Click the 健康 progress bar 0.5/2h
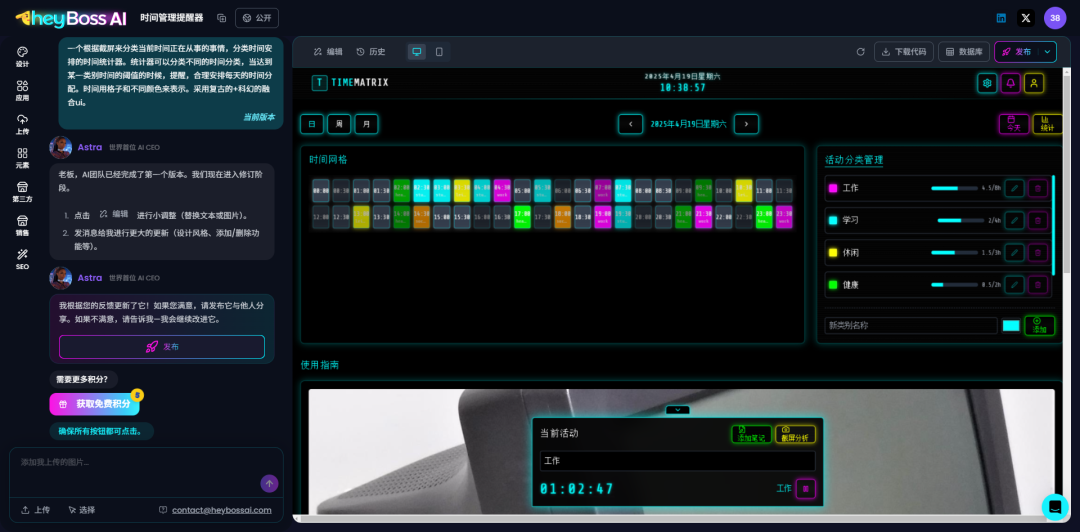This screenshot has width=1080, height=532. click(954, 285)
